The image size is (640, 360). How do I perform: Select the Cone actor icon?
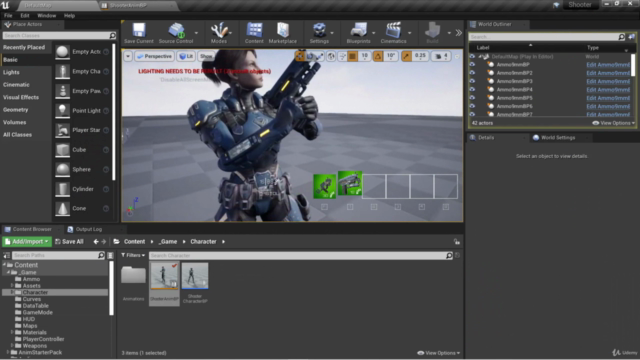coord(62,209)
